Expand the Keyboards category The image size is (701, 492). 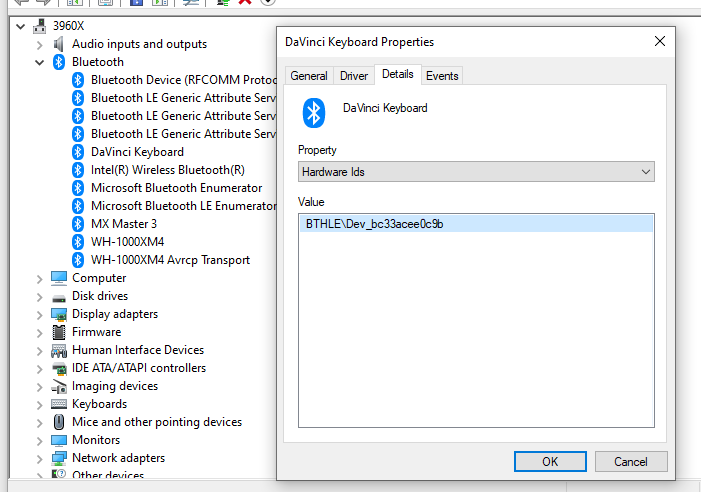[39, 405]
